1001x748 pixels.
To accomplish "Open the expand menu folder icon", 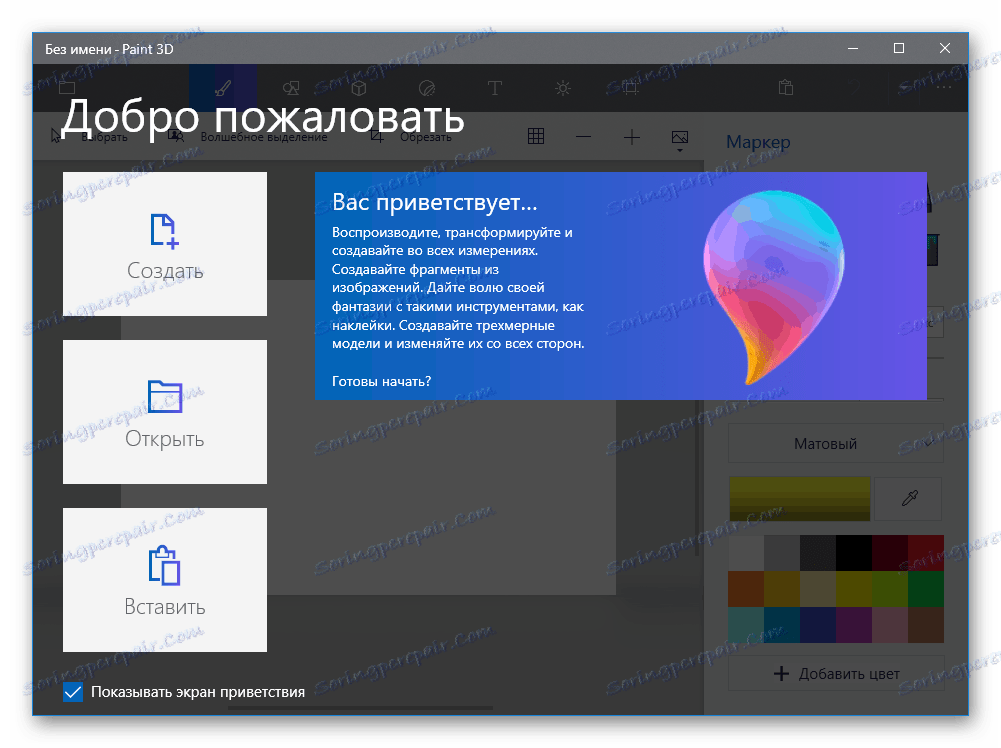I will click(x=67, y=87).
